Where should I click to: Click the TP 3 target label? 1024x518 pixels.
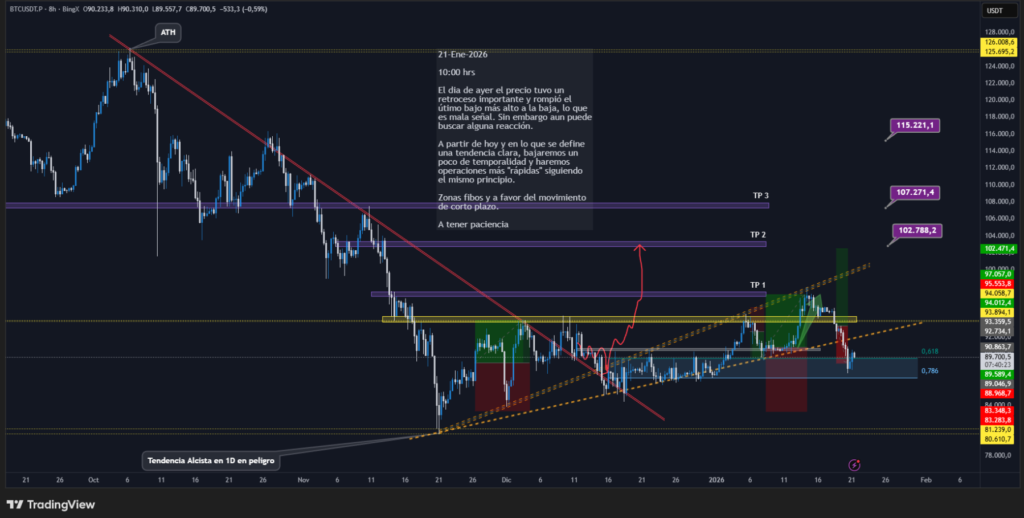coord(761,195)
